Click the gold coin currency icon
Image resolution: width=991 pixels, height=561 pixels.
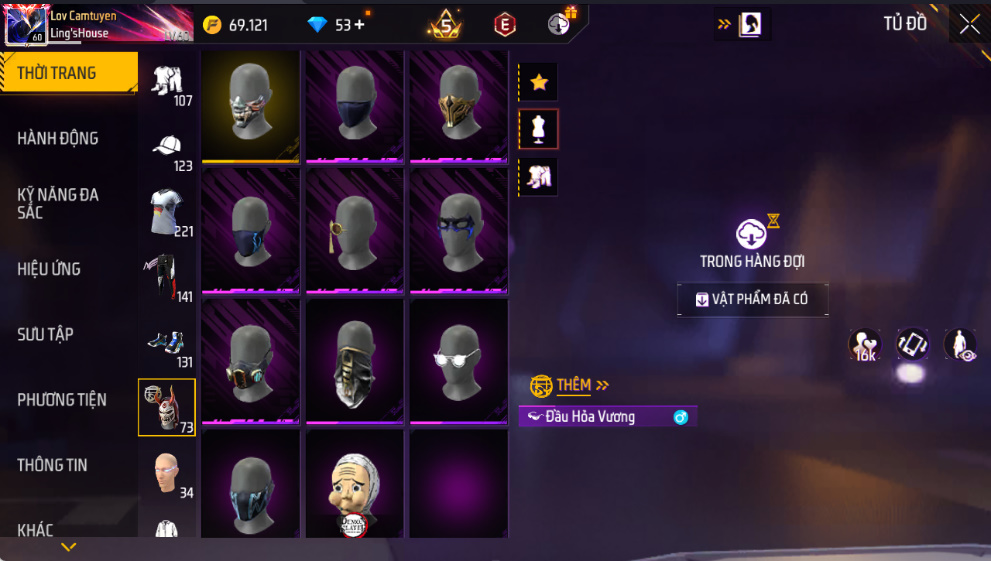[x=212, y=25]
